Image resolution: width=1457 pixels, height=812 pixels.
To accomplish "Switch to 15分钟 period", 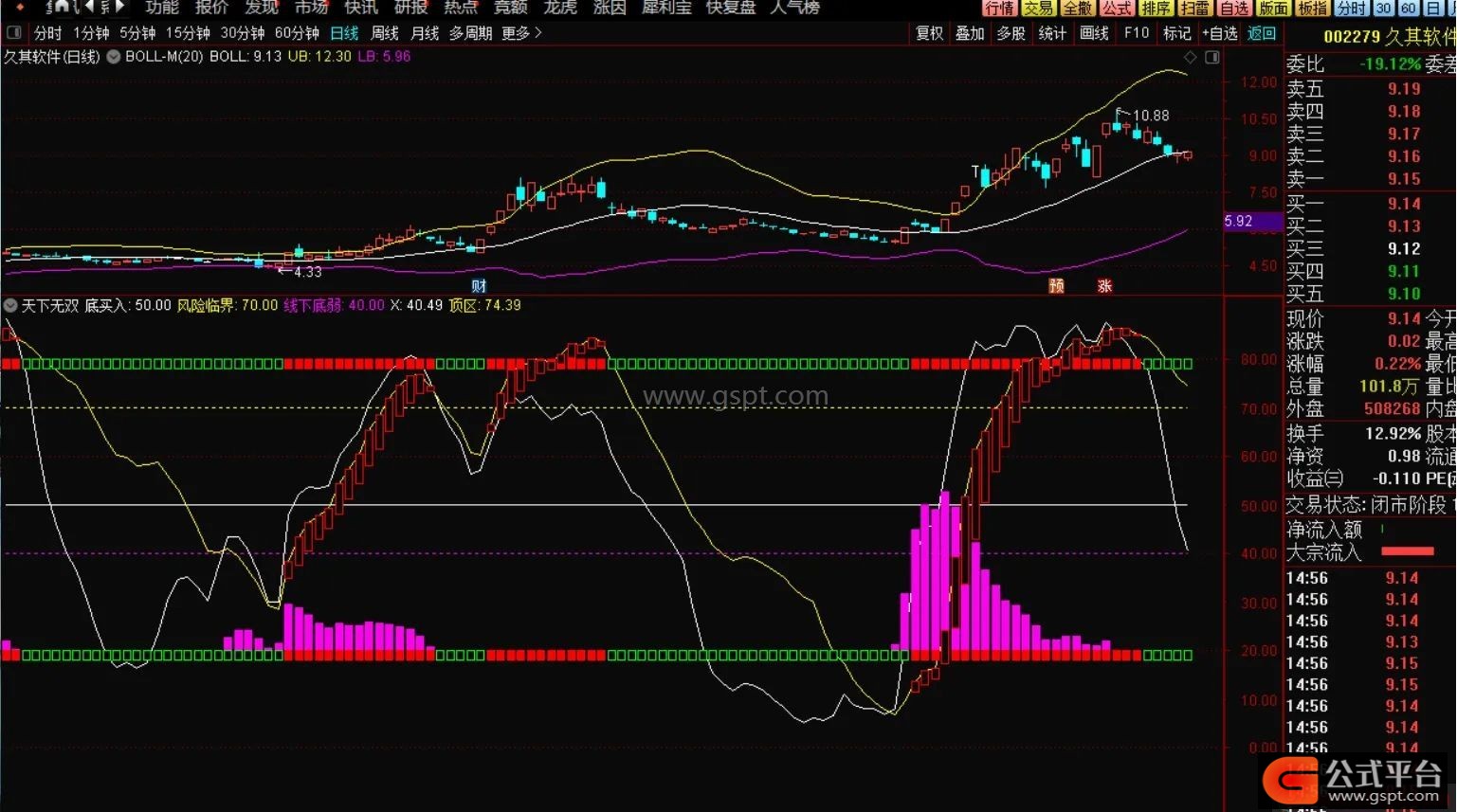I will coord(188,33).
